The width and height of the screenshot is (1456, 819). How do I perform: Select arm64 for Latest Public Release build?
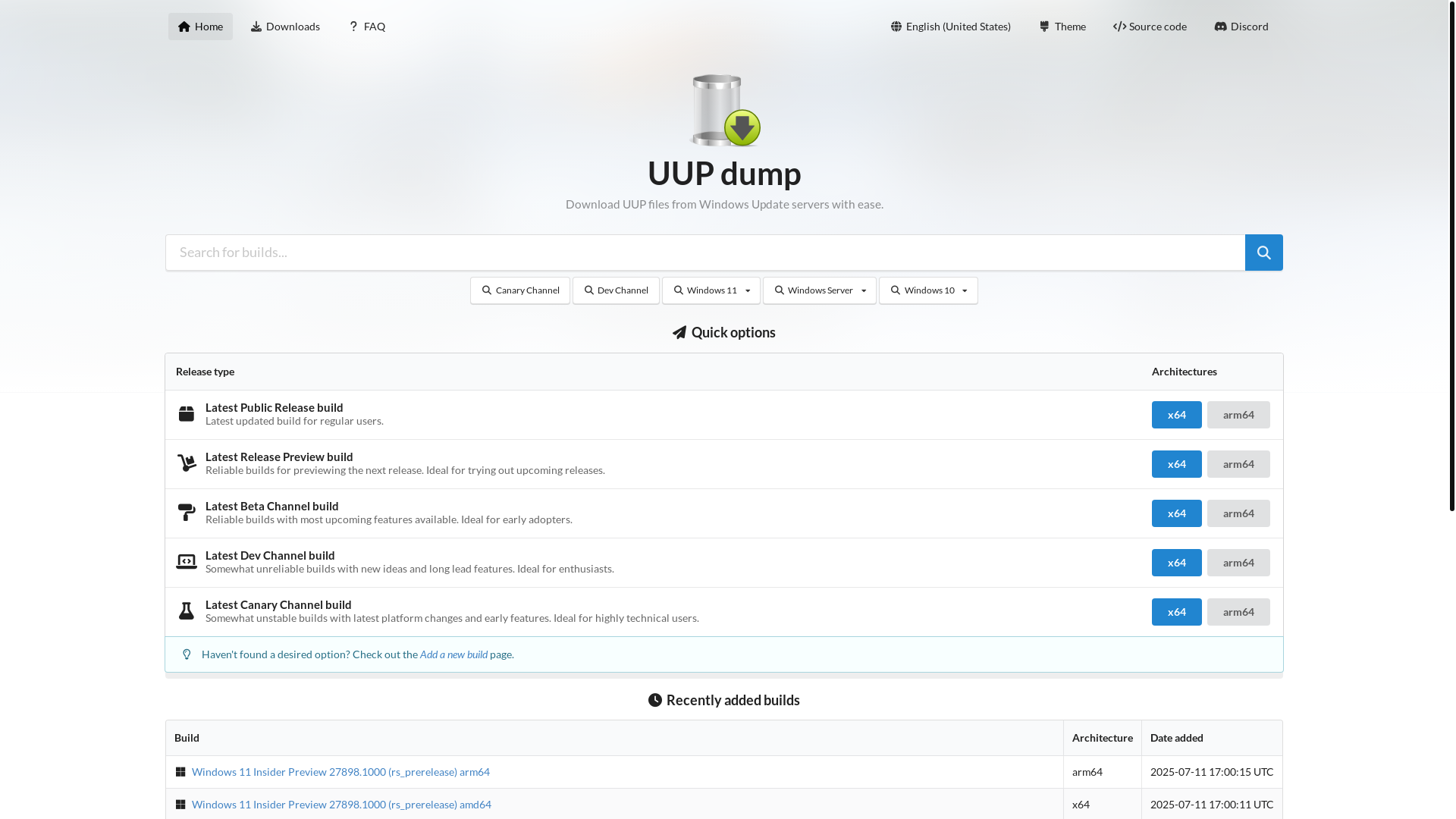[x=1238, y=415]
